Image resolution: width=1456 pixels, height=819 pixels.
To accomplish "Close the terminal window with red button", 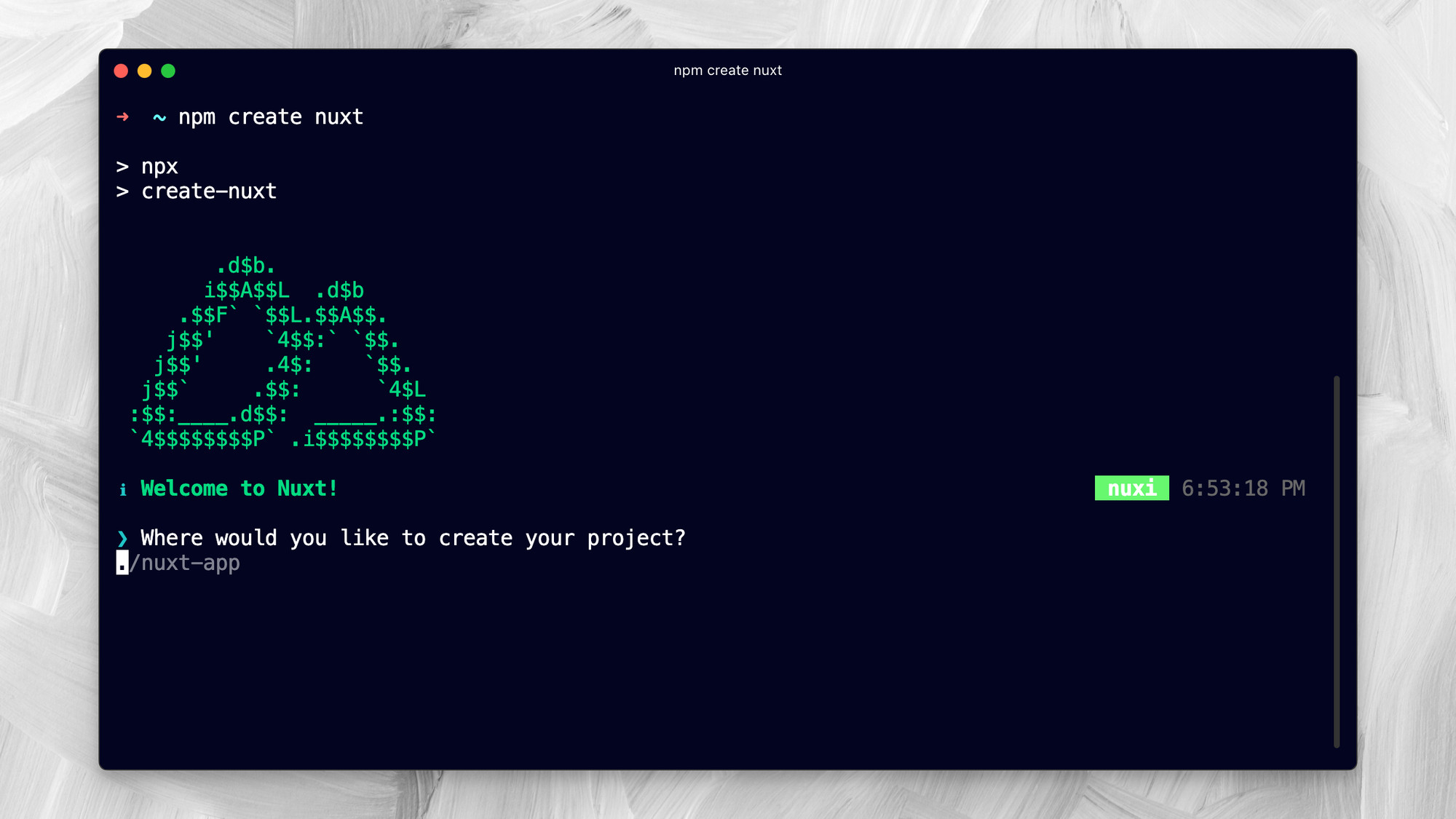I will click(x=122, y=71).
